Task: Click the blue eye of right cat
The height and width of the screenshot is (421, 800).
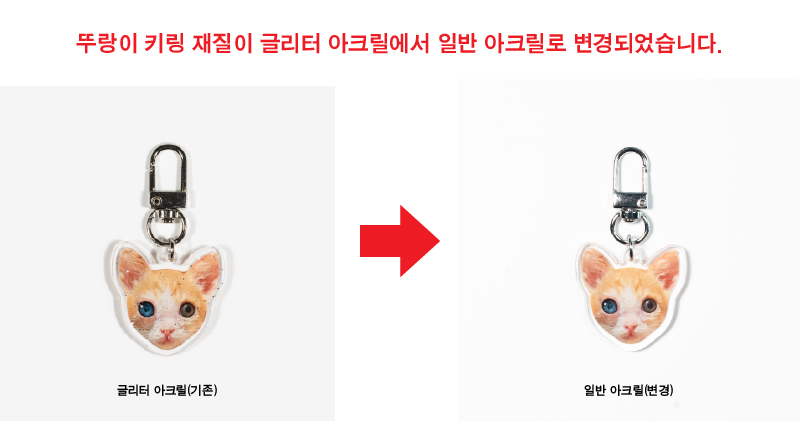Action: [609, 306]
